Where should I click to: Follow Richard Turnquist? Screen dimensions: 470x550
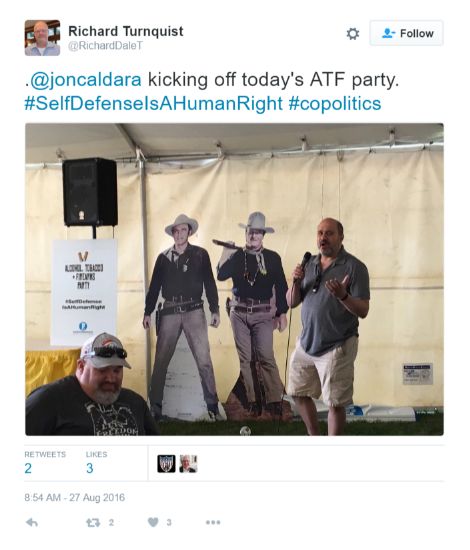pyautogui.click(x=406, y=33)
